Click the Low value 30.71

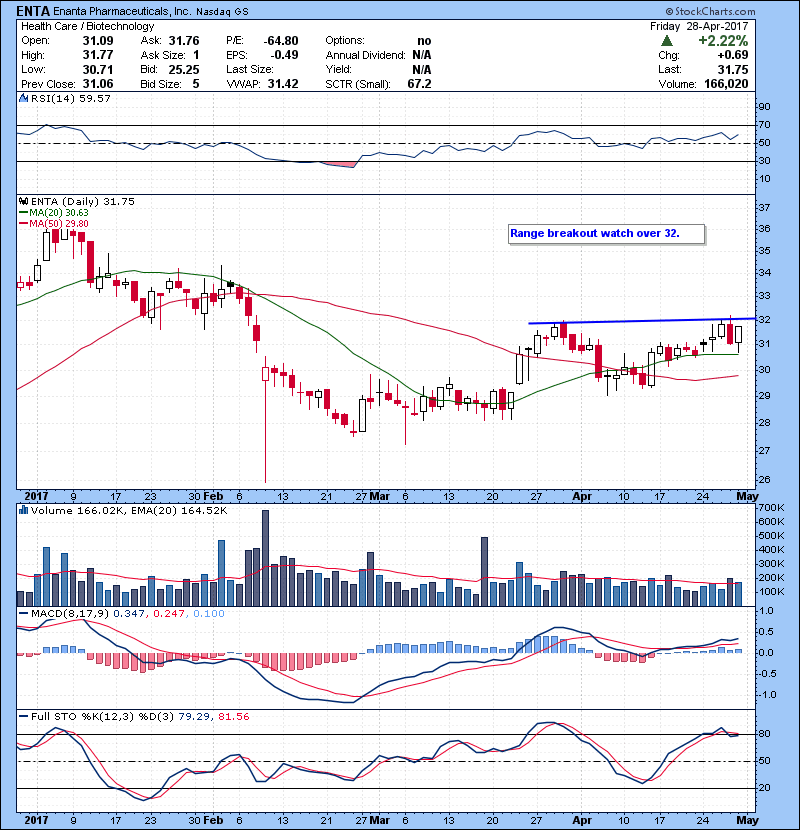(98, 69)
